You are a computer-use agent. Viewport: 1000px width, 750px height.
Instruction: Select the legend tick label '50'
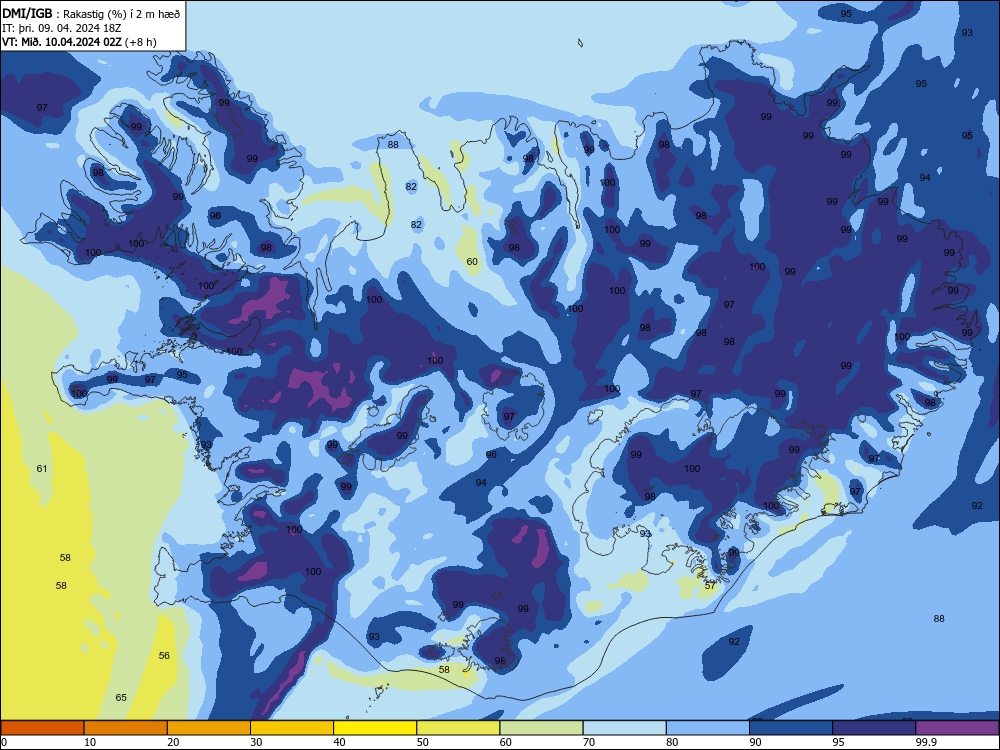(423, 742)
